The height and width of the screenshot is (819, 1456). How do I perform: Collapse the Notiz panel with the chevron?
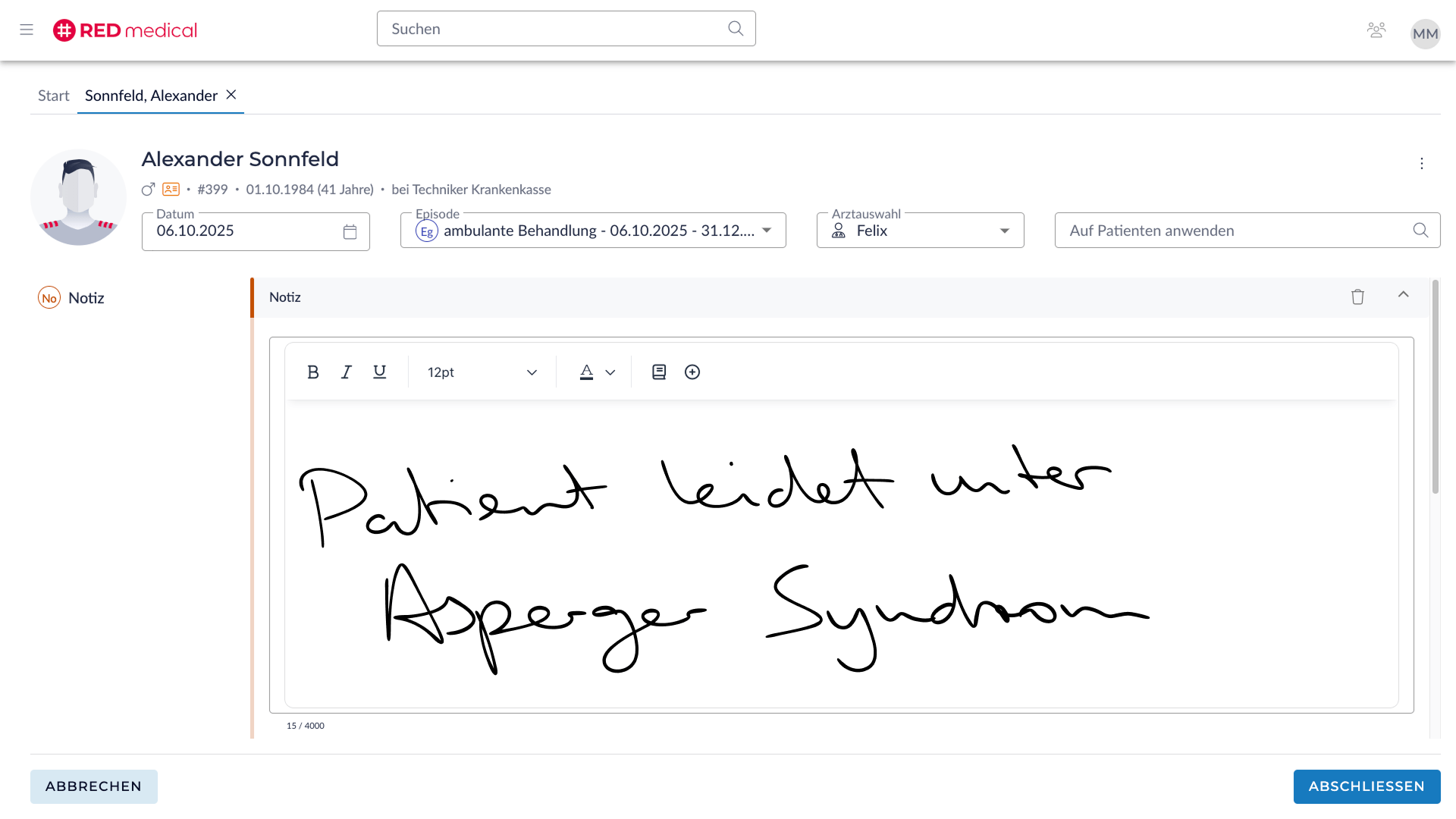click(x=1404, y=295)
